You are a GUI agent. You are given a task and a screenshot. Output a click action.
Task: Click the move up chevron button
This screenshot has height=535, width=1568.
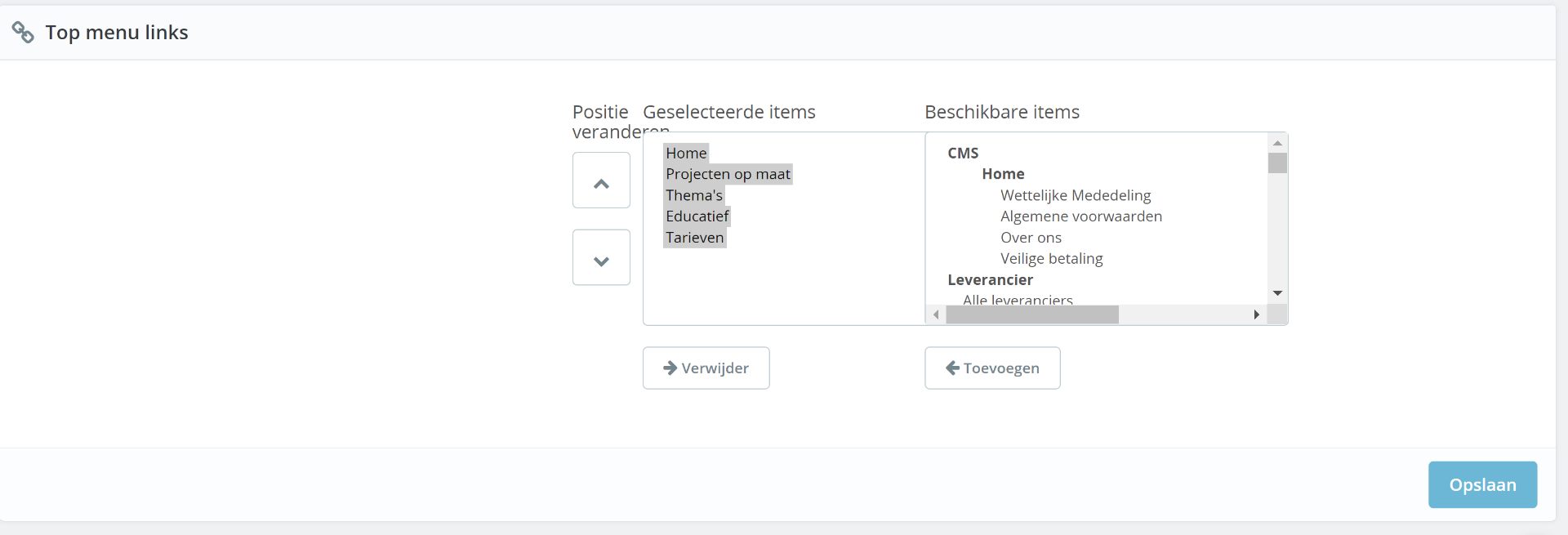click(x=601, y=181)
